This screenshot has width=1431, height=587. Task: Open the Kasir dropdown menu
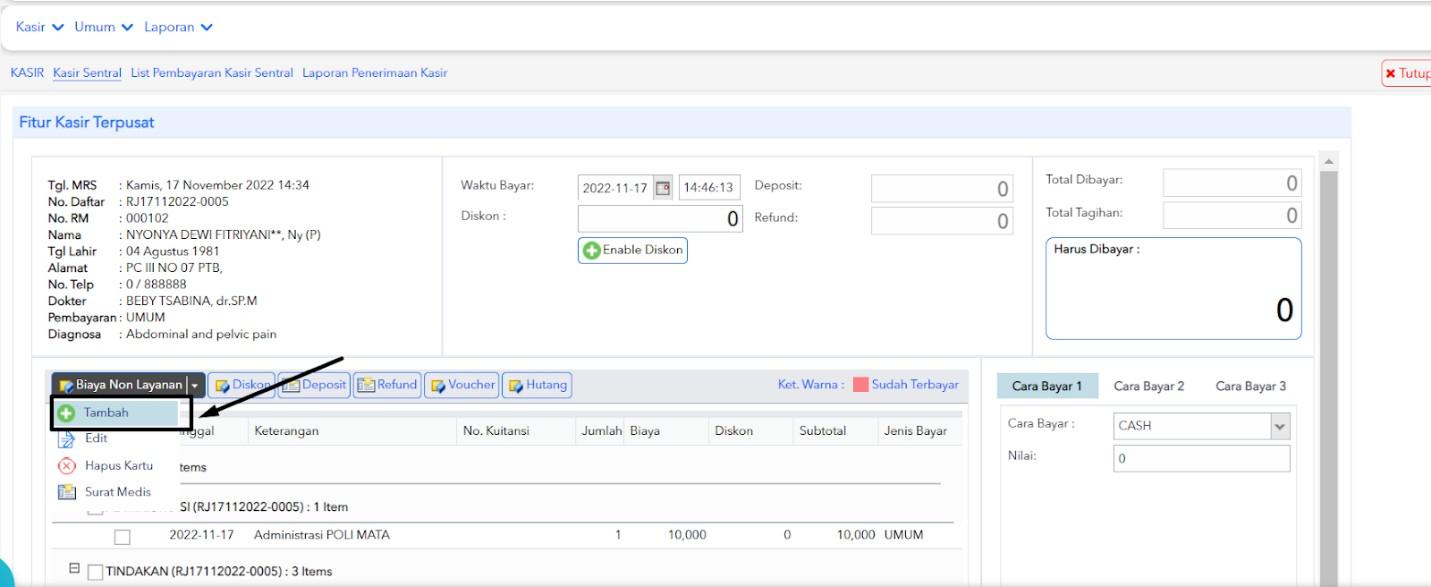(x=40, y=27)
